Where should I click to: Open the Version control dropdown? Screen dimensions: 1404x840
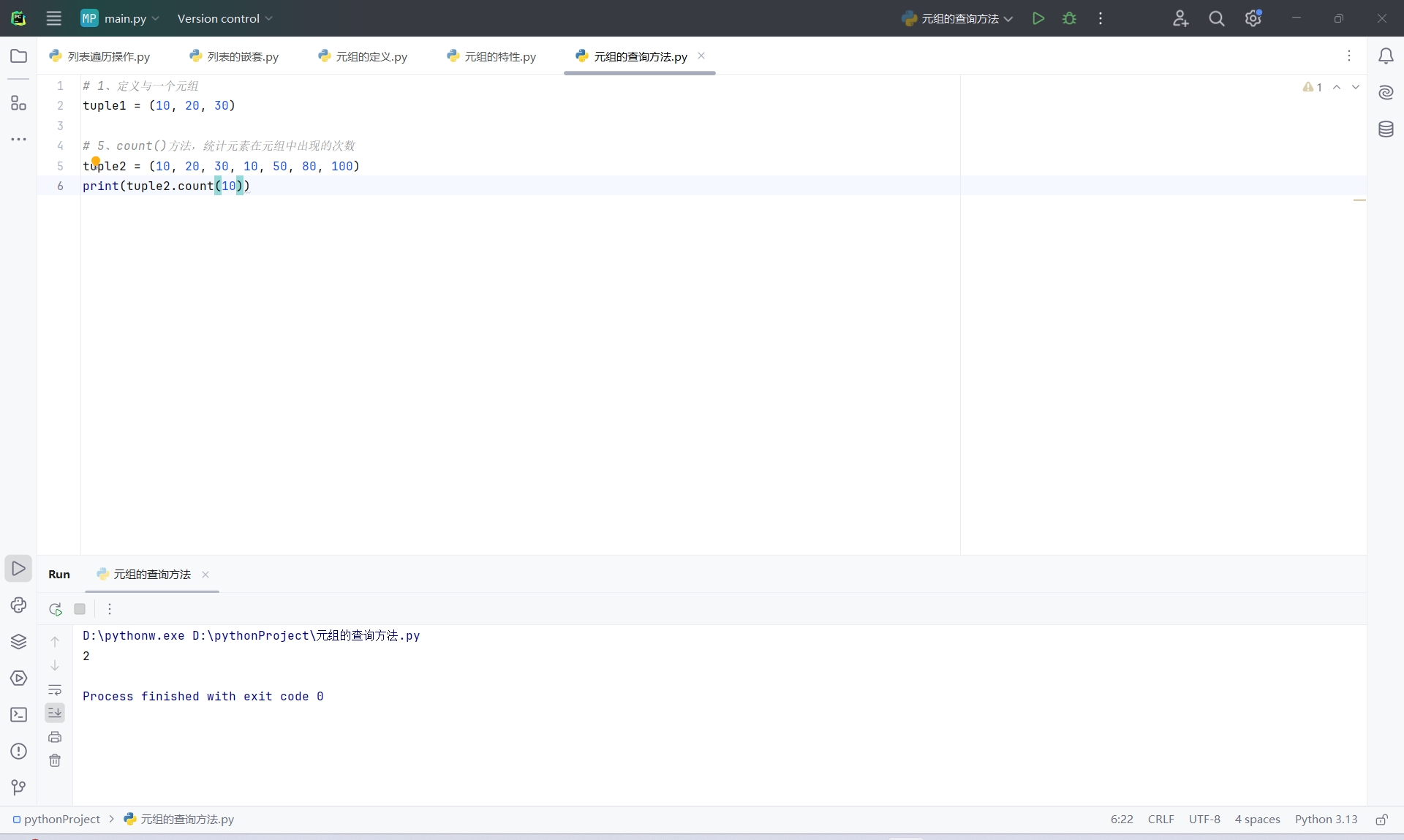point(224,18)
